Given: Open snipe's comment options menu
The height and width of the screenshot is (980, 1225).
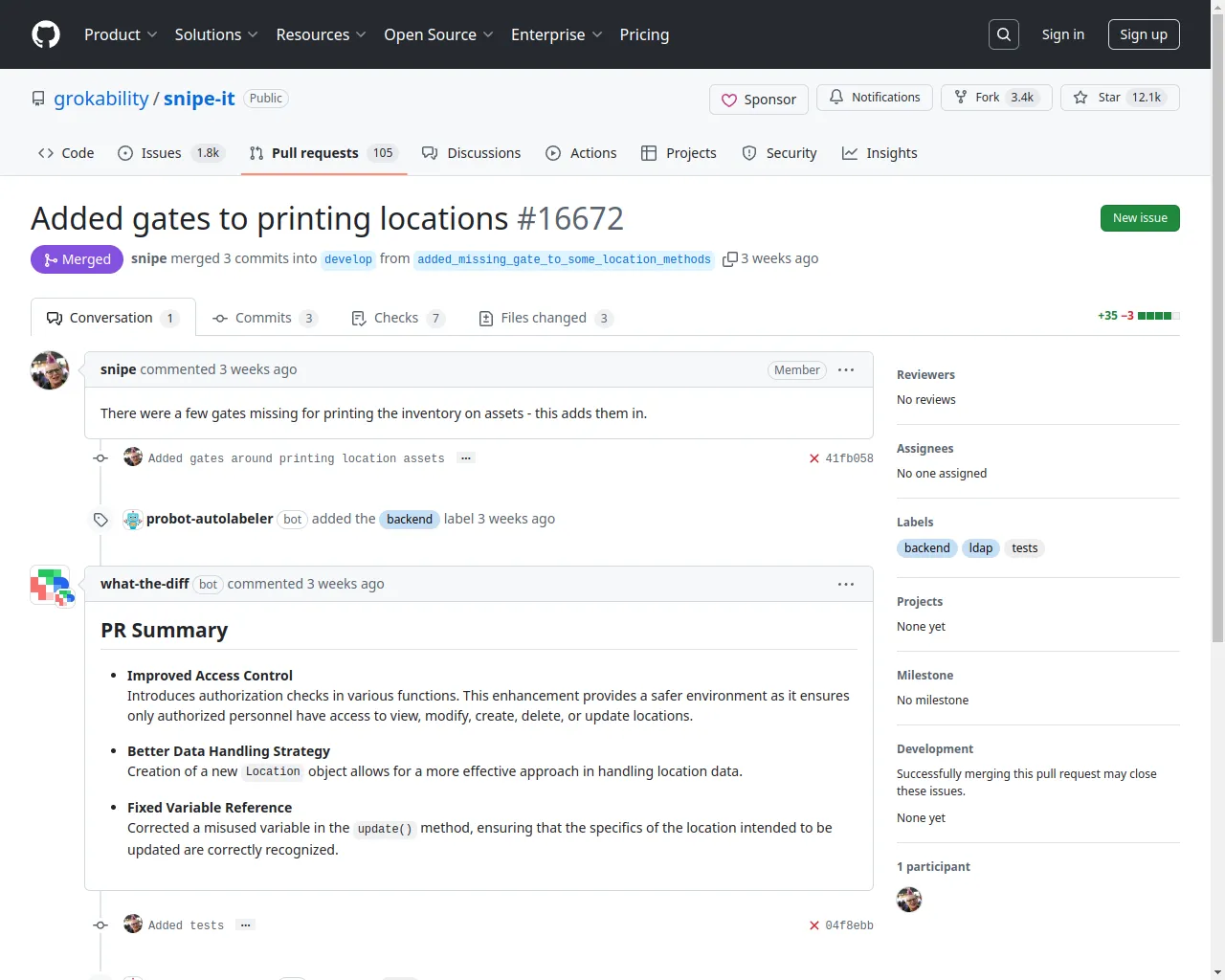Looking at the screenshot, I should click(846, 370).
